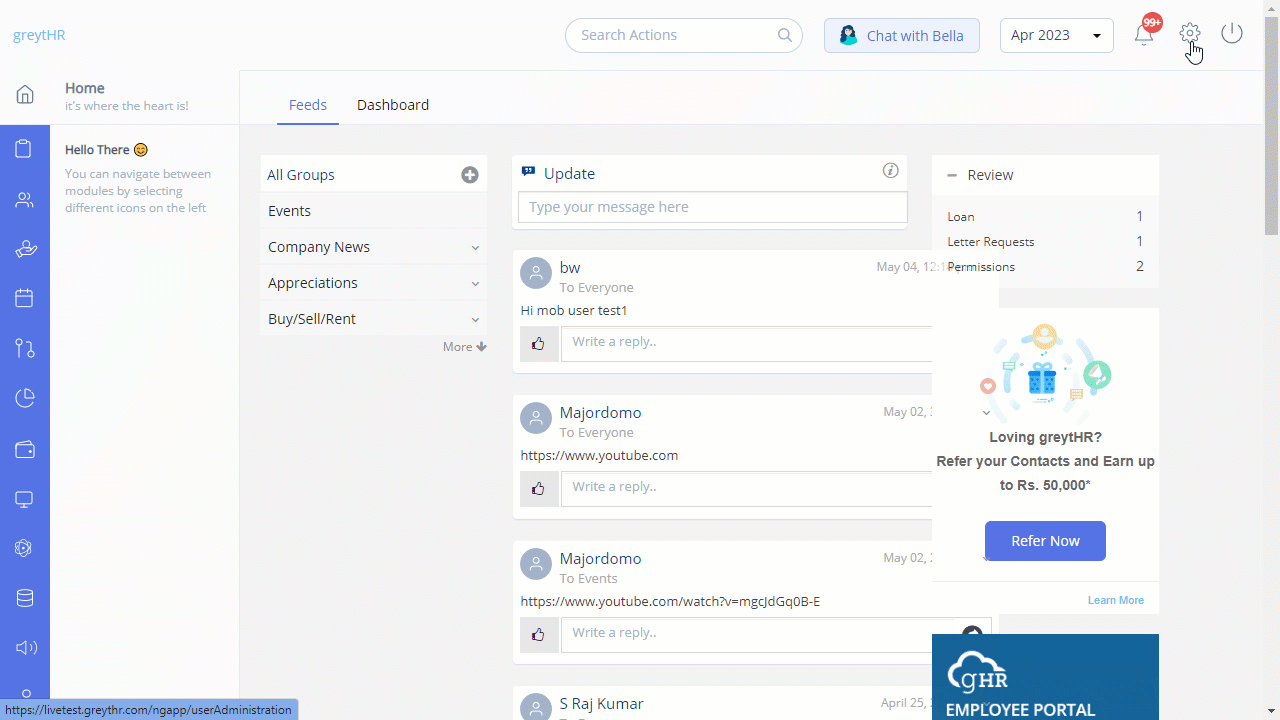
Task: Click the notifications bell icon
Action: click(1144, 34)
